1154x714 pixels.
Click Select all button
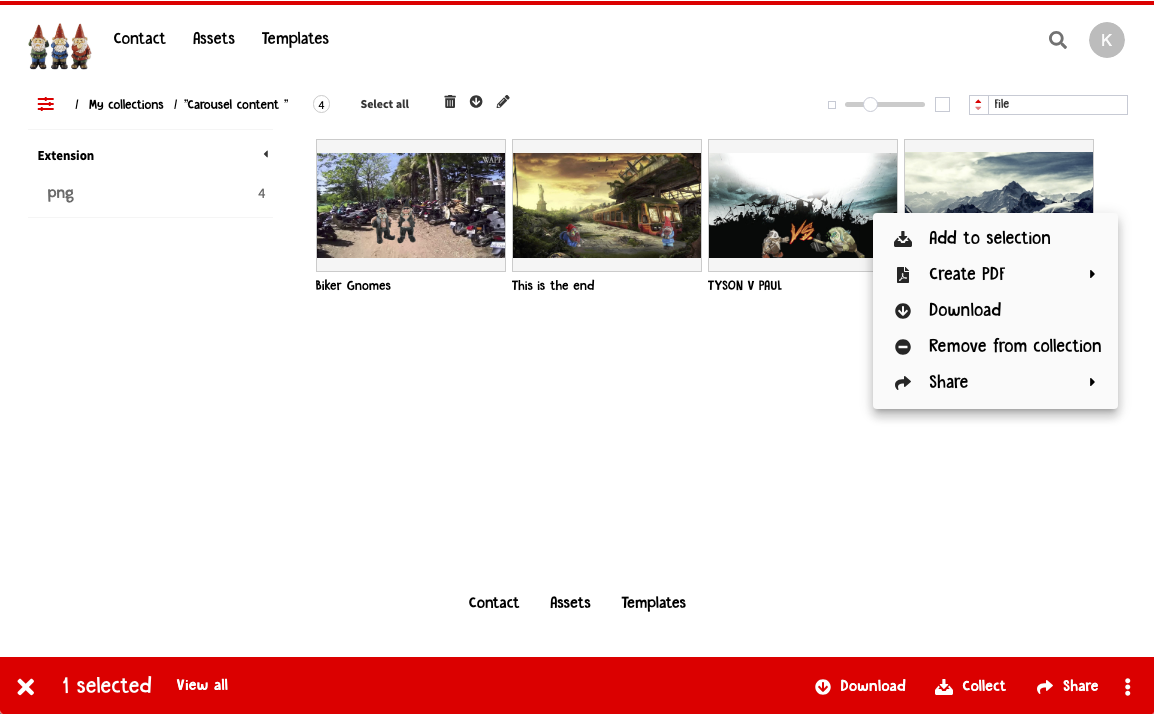coord(384,105)
